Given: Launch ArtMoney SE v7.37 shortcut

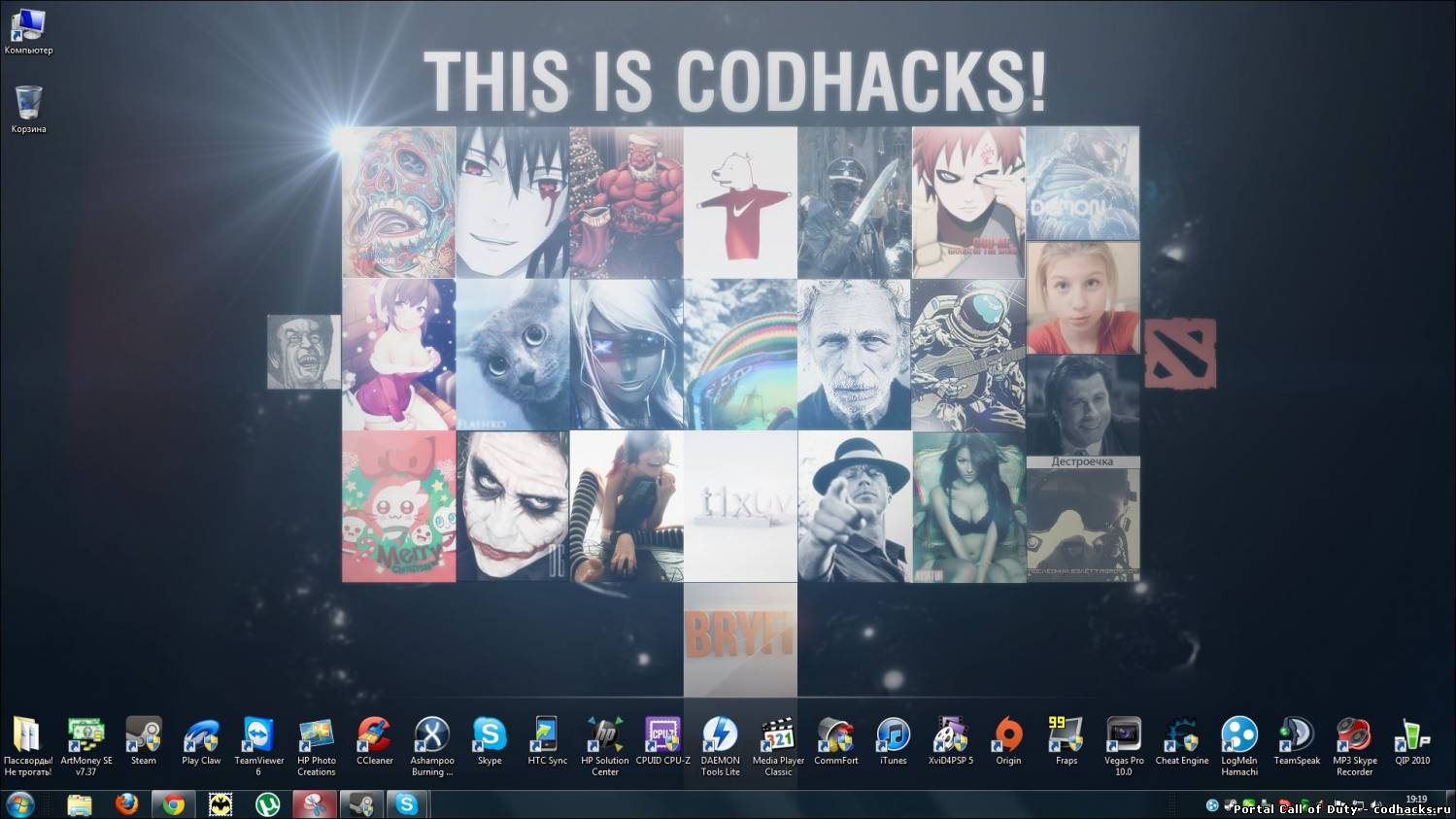Looking at the screenshot, I should [x=86, y=746].
